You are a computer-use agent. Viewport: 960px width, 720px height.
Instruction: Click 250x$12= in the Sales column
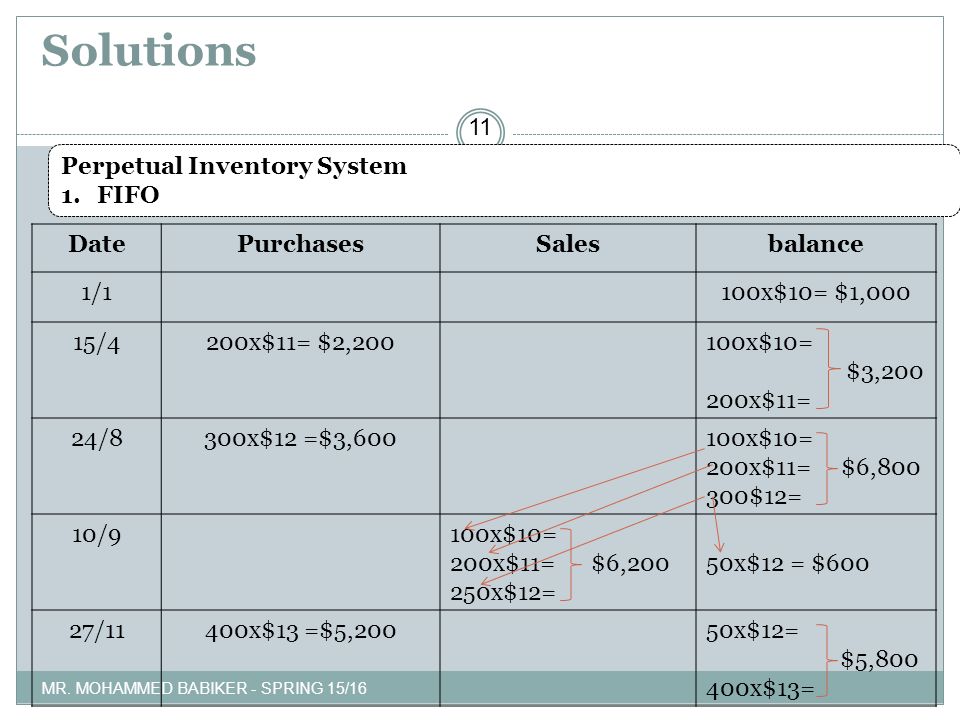(503, 593)
